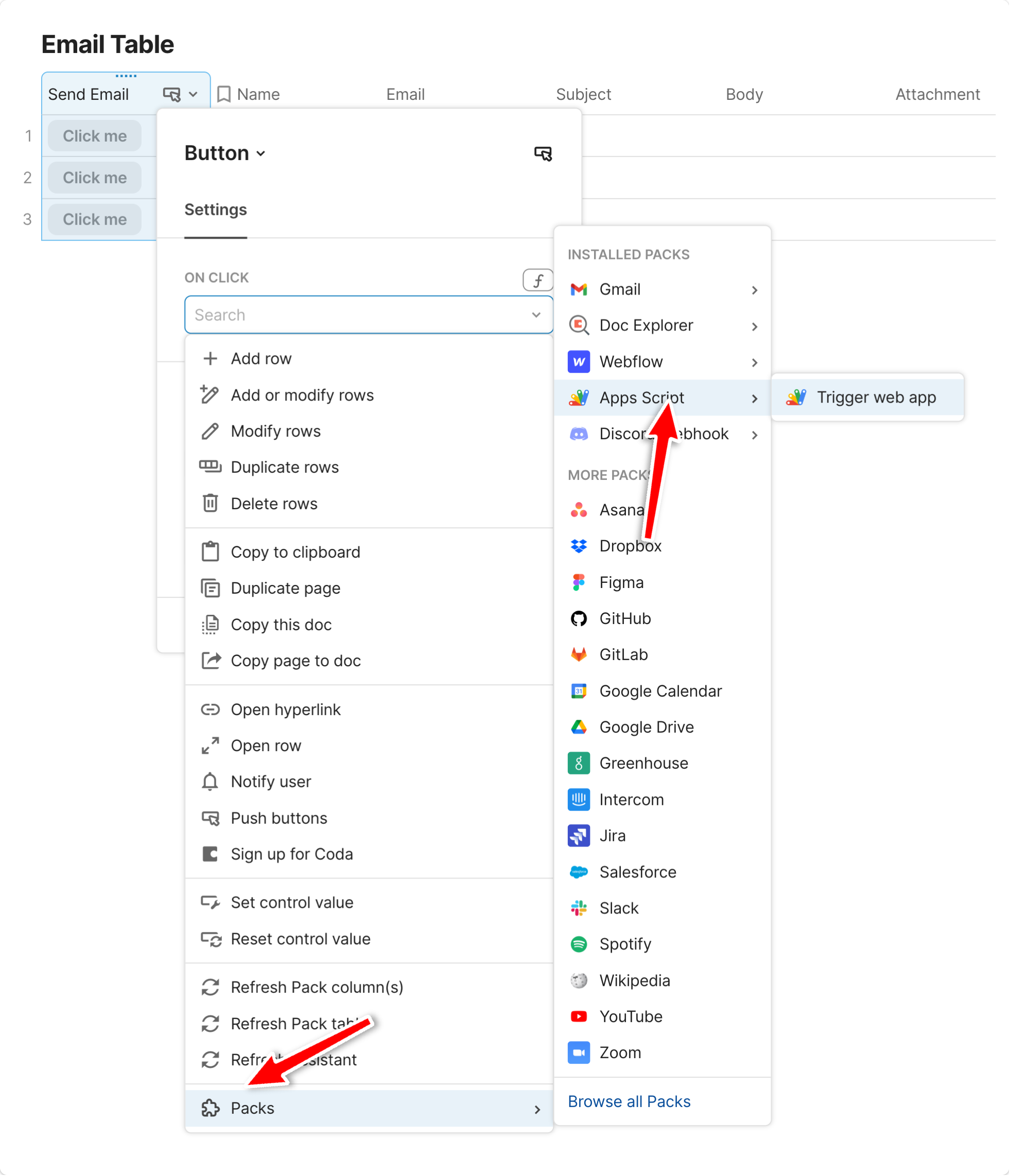The width and height of the screenshot is (1010, 1176).
Task: Click the Webflow pack icon
Action: pyautogui.click(x=579, y=361)
